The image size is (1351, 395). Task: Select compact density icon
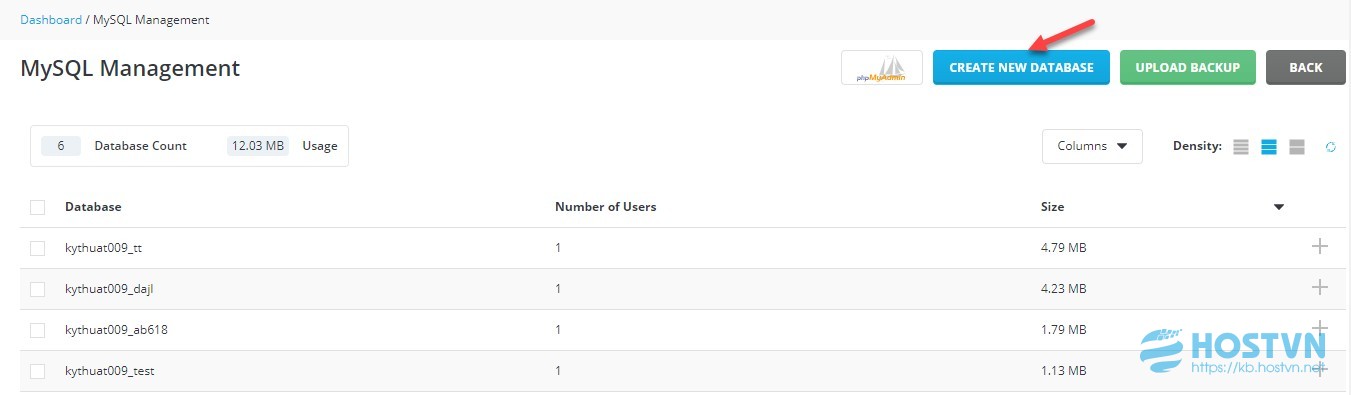pyautogui.click(x=1241, y=147)
